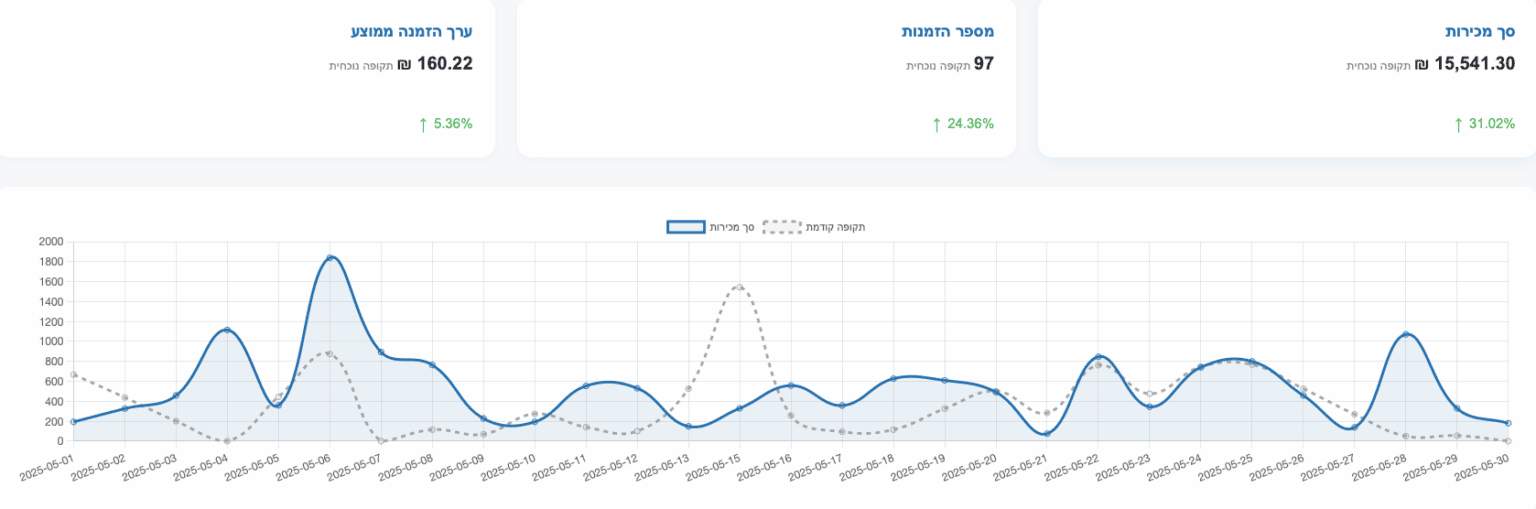This screenshot has width=1536, height=509.
Task: Select the blue data point on 2025-05-28
Action: pyautogui.click(x=1405, y=334)
